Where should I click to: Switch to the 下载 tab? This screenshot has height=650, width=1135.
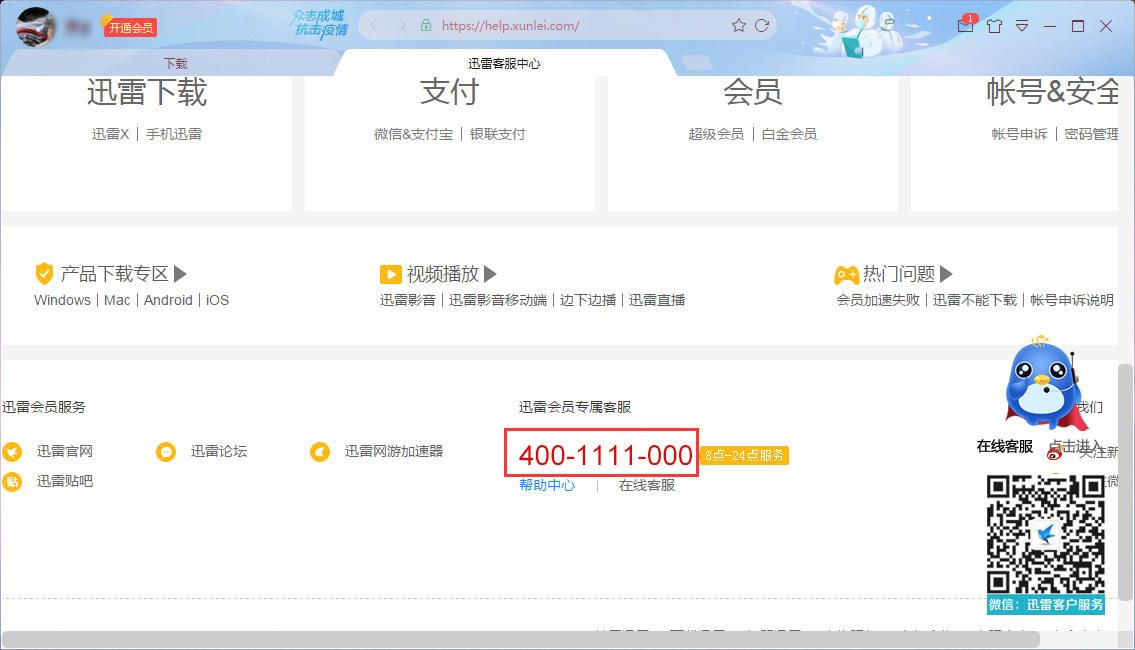[x=175, y=62]
